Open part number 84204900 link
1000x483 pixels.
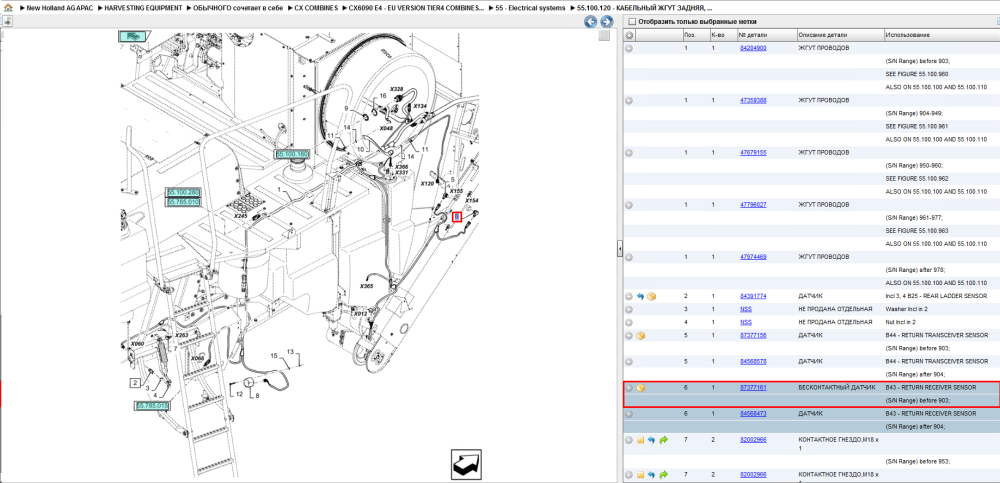pos(753,48)
